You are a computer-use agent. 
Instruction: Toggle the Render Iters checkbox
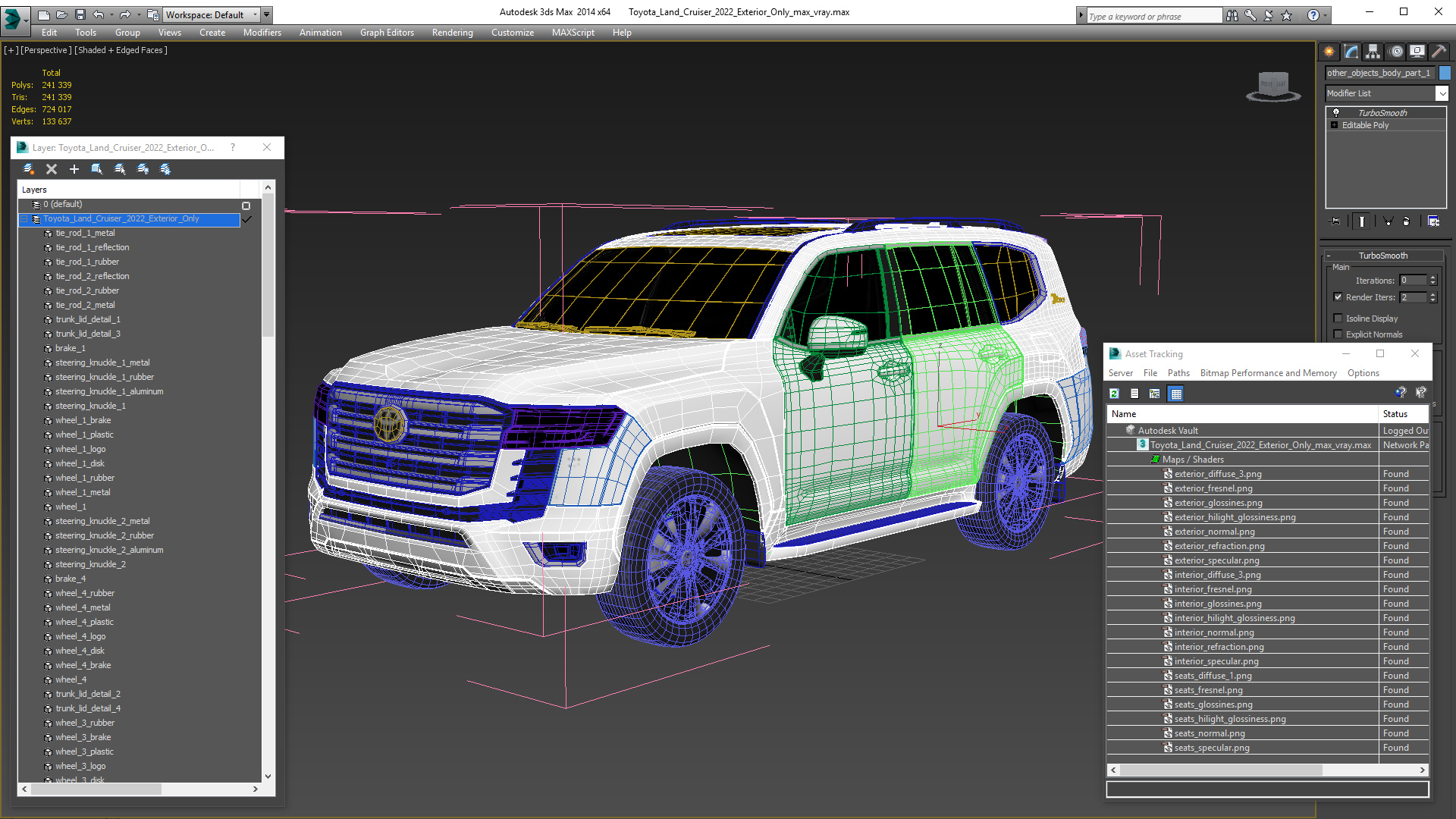[1338, 297]
